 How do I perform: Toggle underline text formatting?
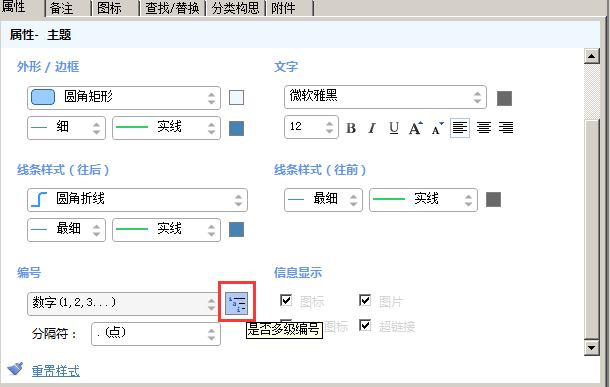point(394,128)
